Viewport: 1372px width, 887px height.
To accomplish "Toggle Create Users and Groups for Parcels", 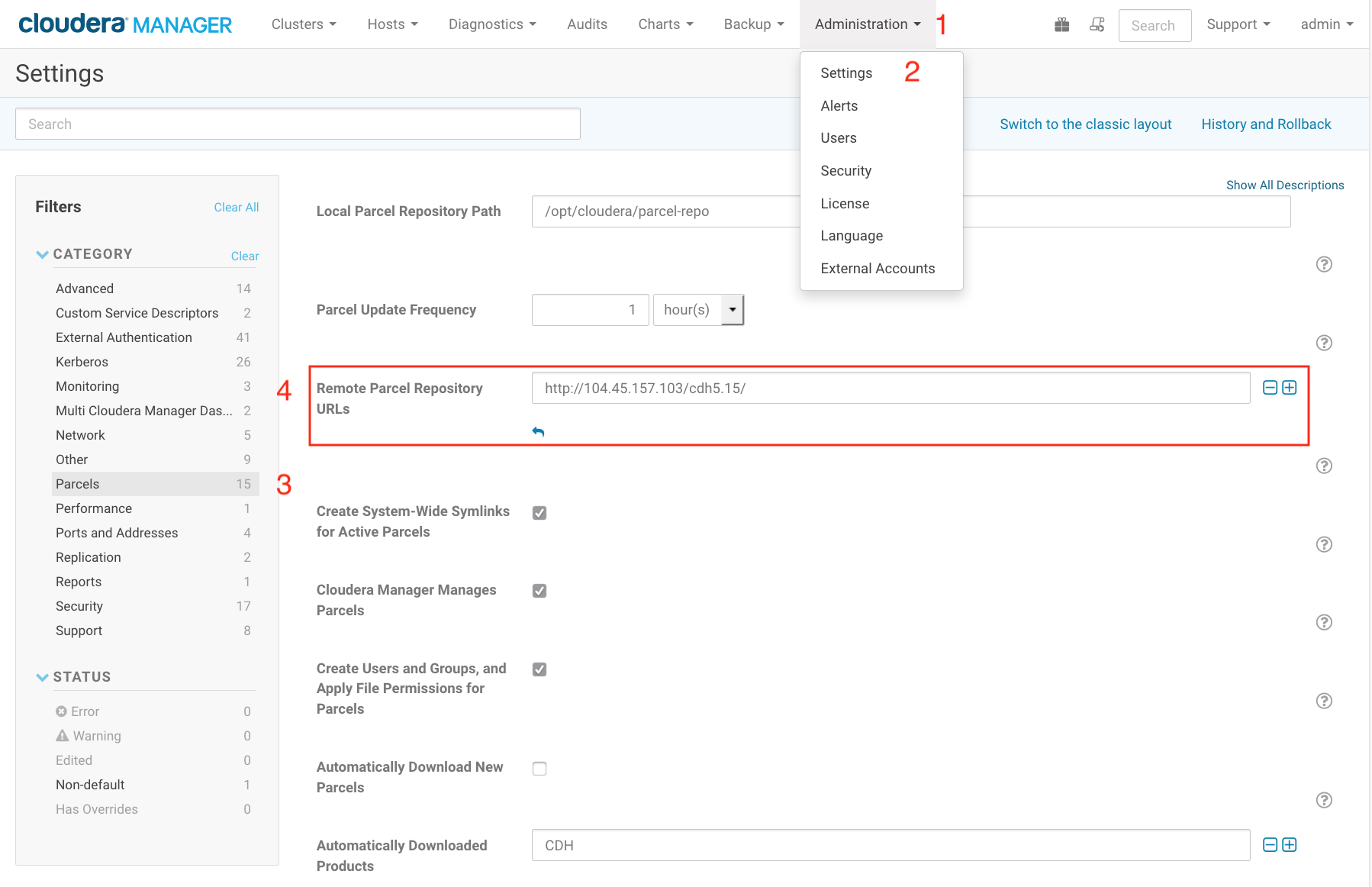I will point(539,669).
